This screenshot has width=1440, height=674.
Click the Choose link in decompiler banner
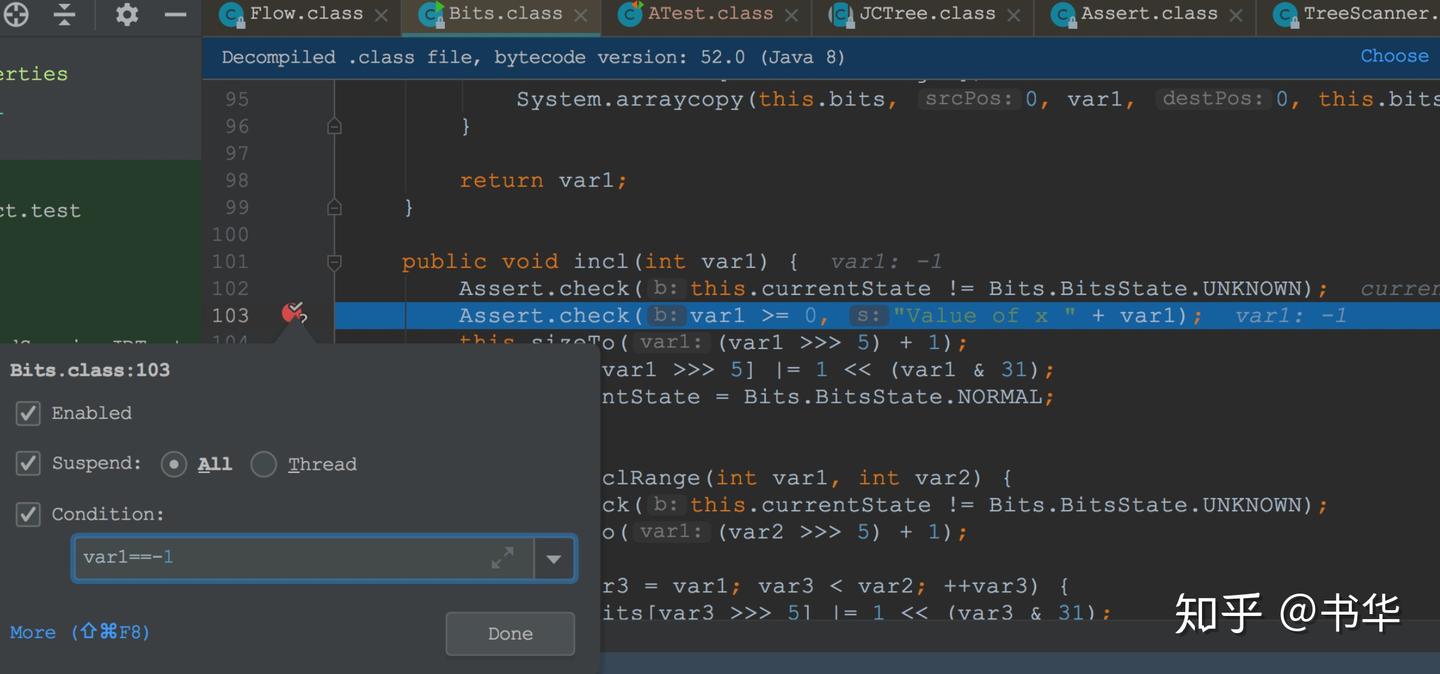1394,56
